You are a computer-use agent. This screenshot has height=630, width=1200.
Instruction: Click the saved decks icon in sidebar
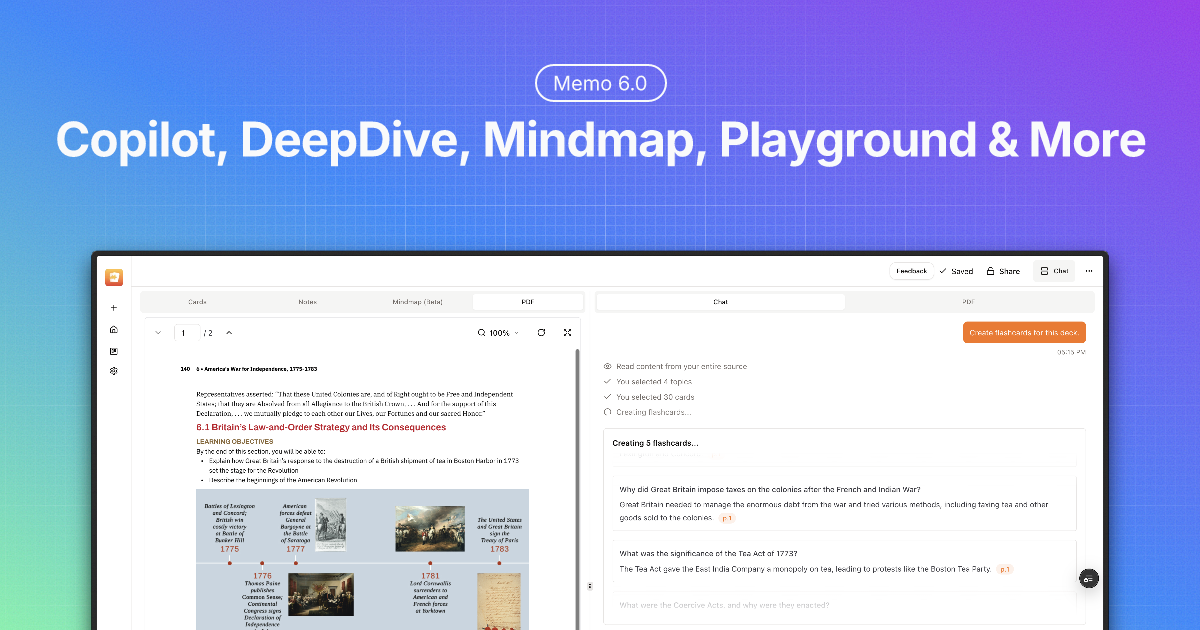click(x=114, y=350)
